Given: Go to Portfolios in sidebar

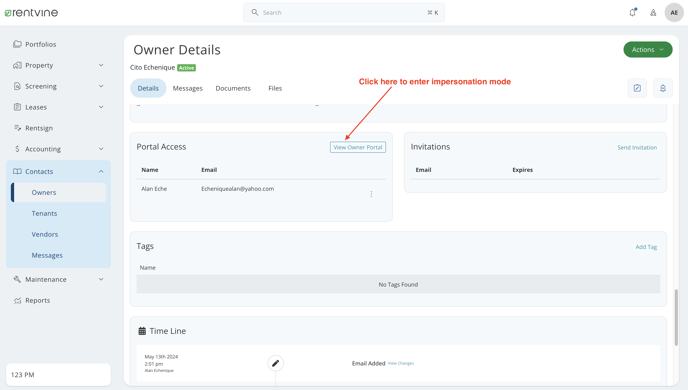Looking at the screenshot, I should (40, 44).
